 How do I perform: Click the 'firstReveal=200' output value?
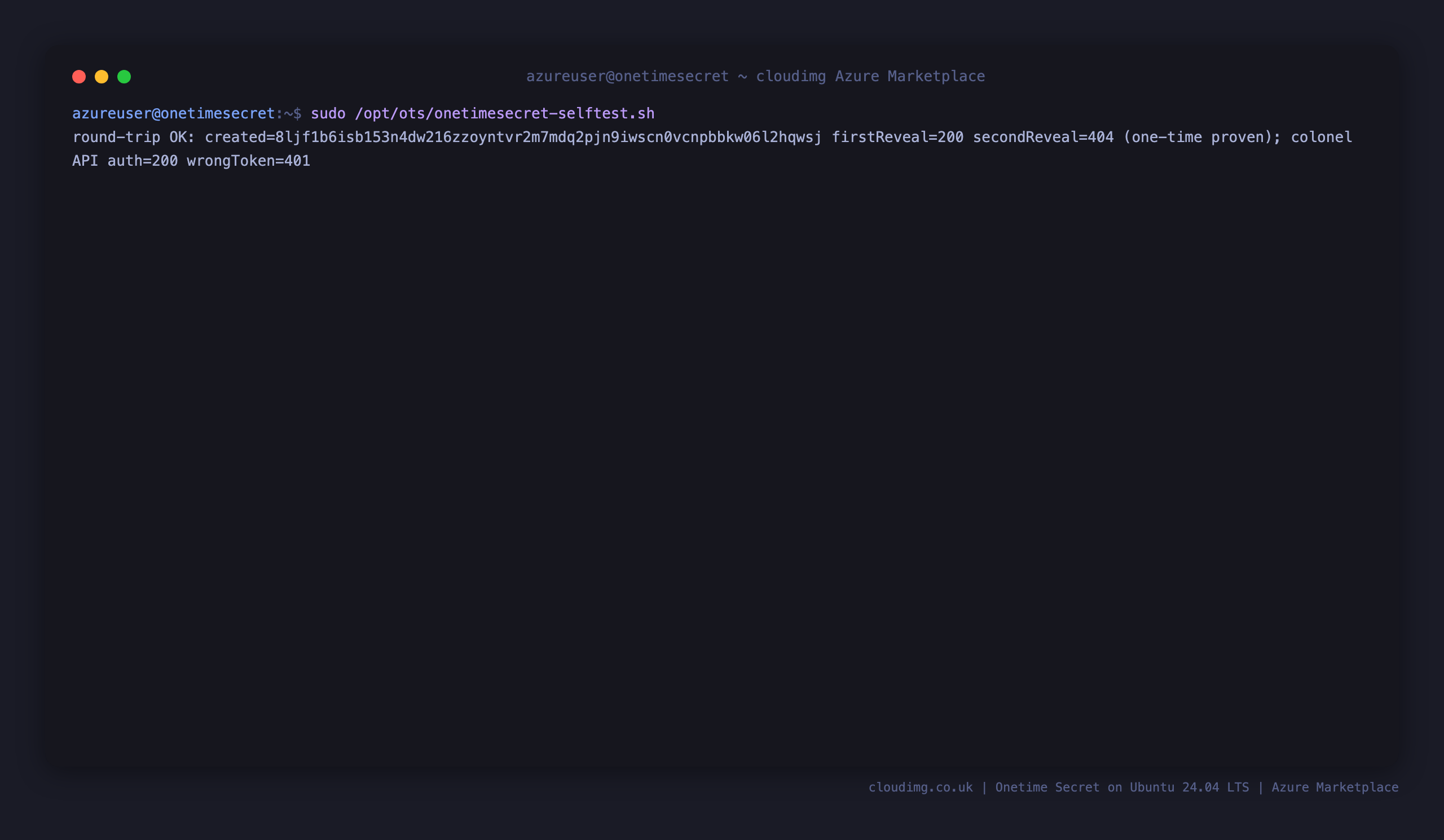[897, 138]
